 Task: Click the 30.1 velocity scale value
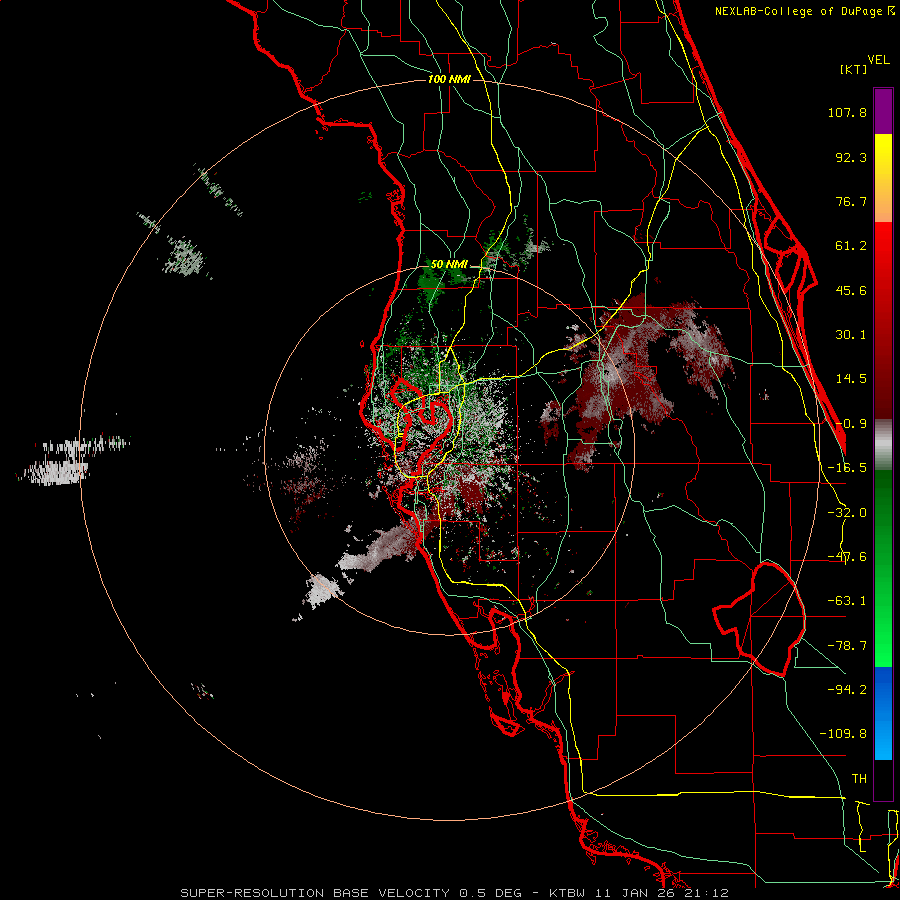point(851,335)
